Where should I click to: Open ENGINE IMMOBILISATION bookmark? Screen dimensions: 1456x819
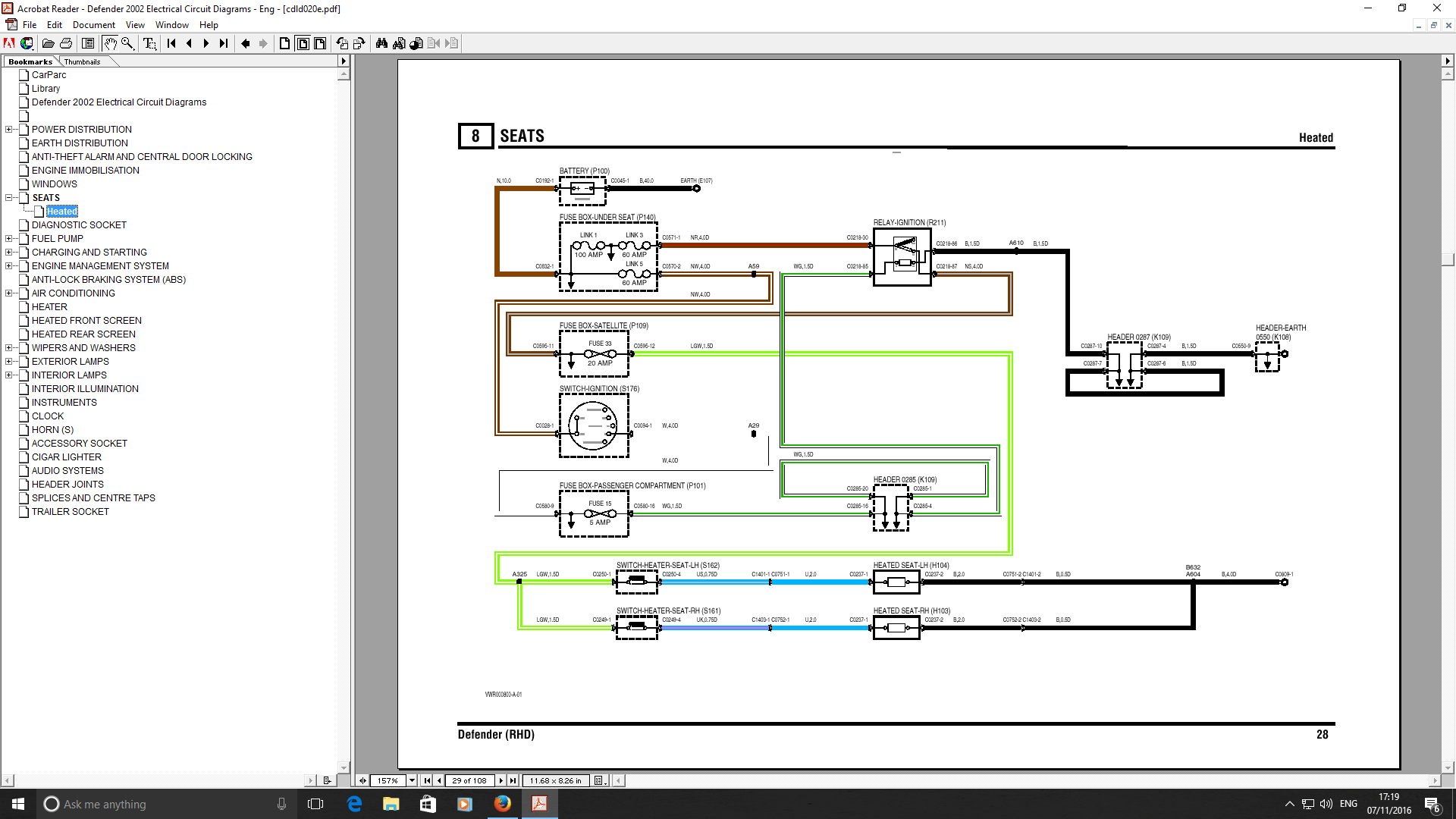pyautogui.click(x=86, y=171)
